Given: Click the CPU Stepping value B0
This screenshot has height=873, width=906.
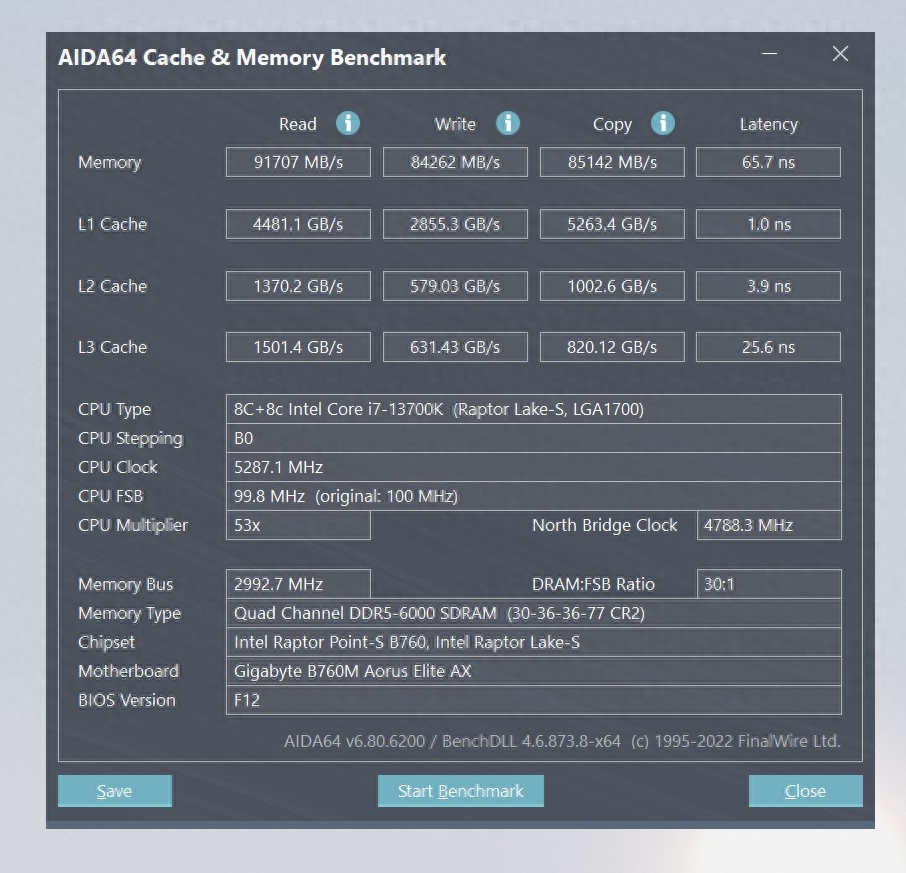Looking at the screenshot, I should tap(534, 438).
